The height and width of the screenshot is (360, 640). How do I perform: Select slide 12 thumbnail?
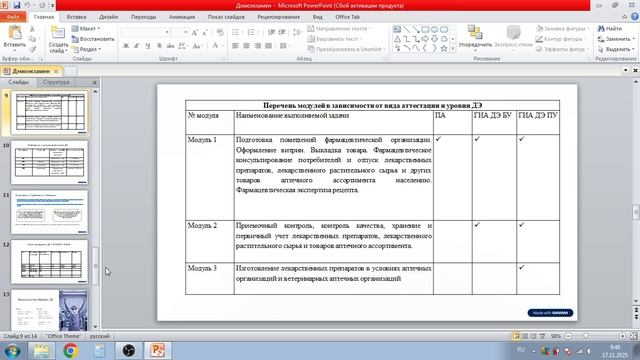coord(49,262)
